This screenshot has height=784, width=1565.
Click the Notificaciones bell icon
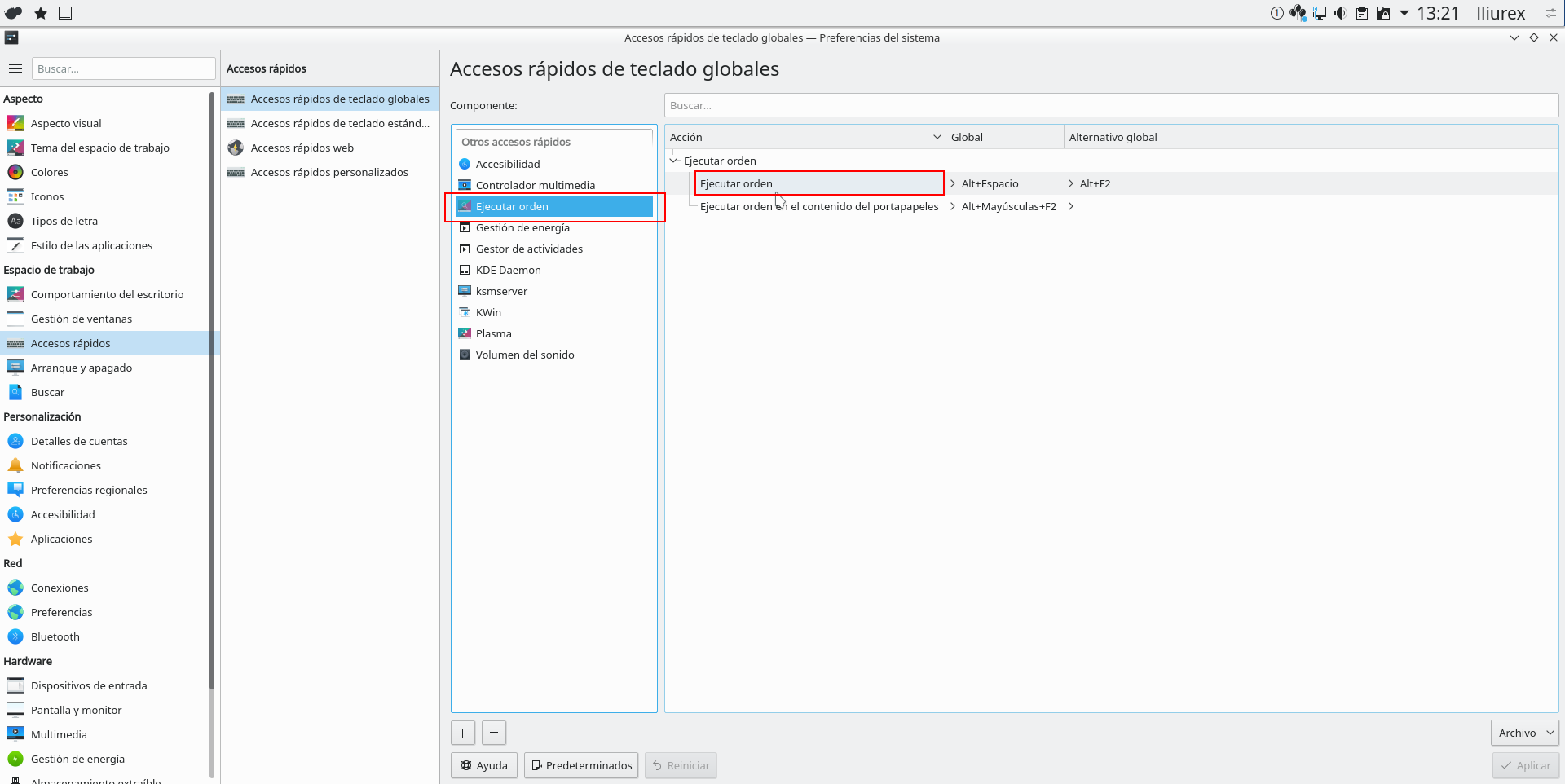[15, 465]
